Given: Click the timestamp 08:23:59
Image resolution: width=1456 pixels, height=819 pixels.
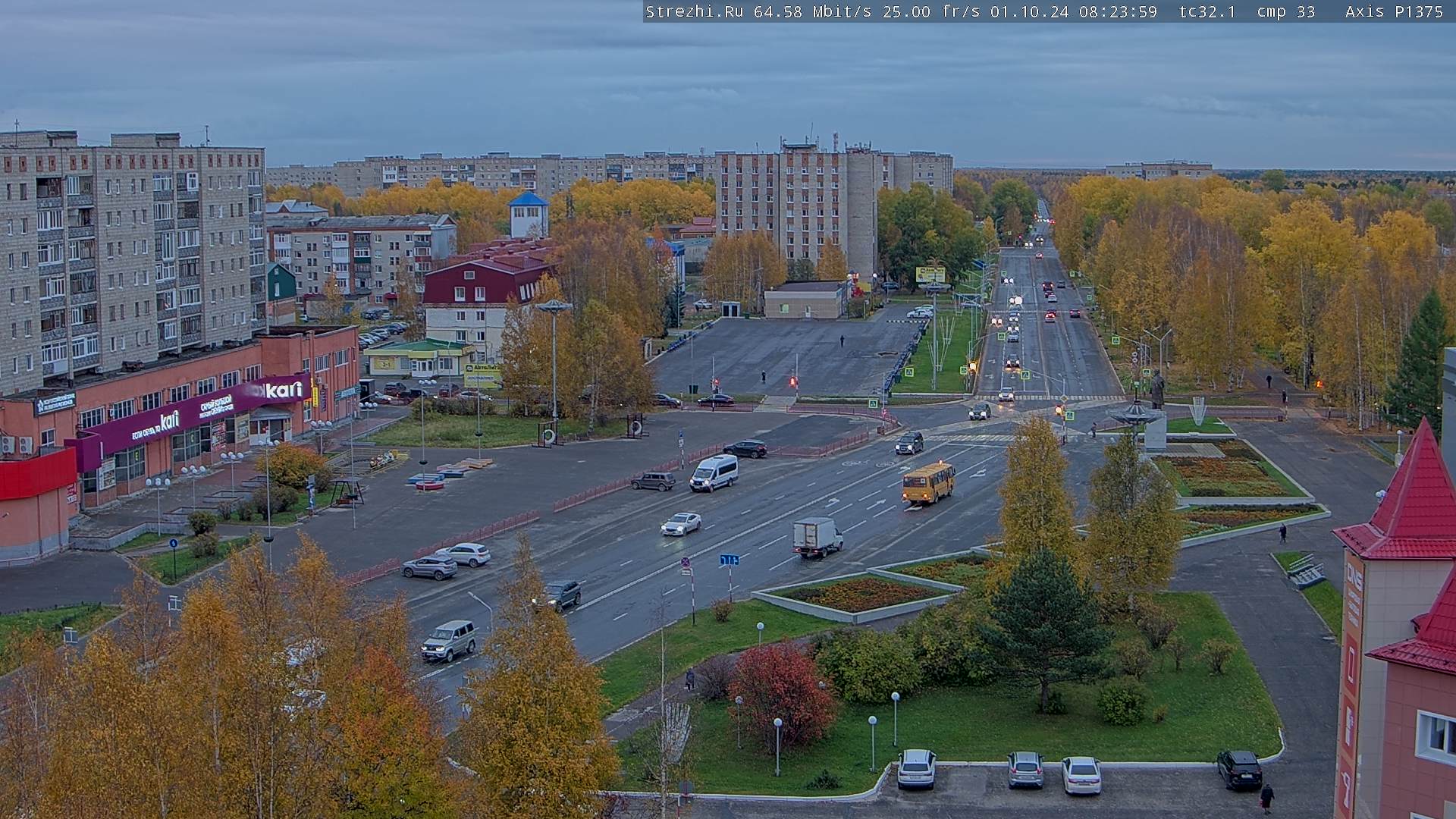Looking at the screenshot, I should click(1118, 11).
